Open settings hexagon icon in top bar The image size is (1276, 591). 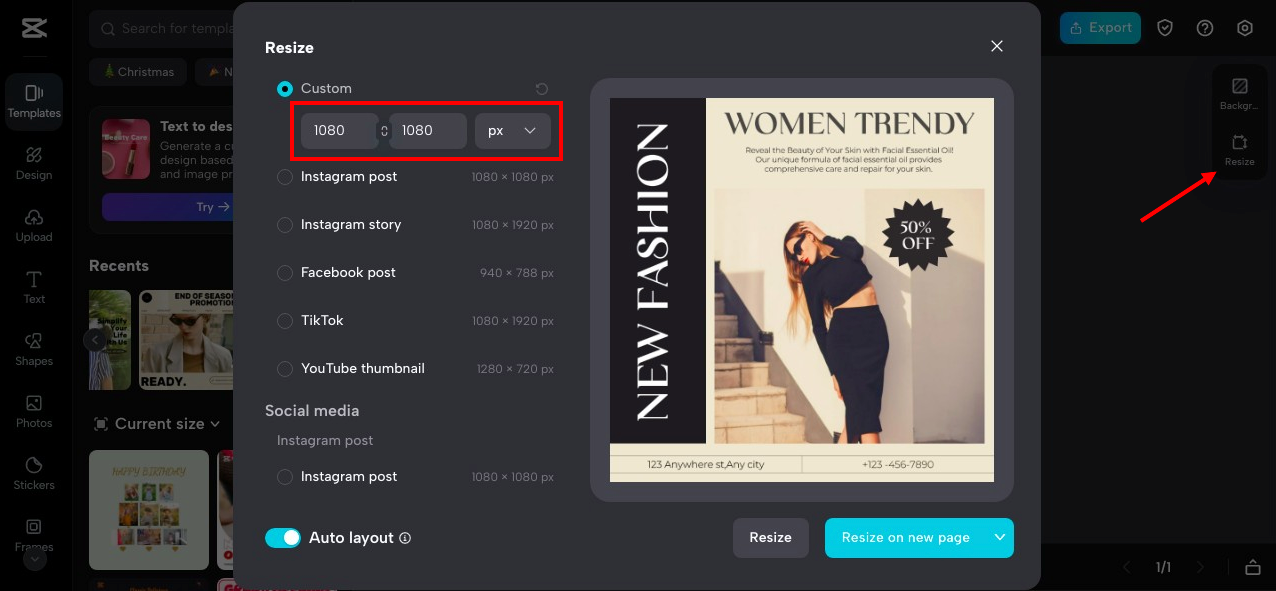tap(1245, 28)
